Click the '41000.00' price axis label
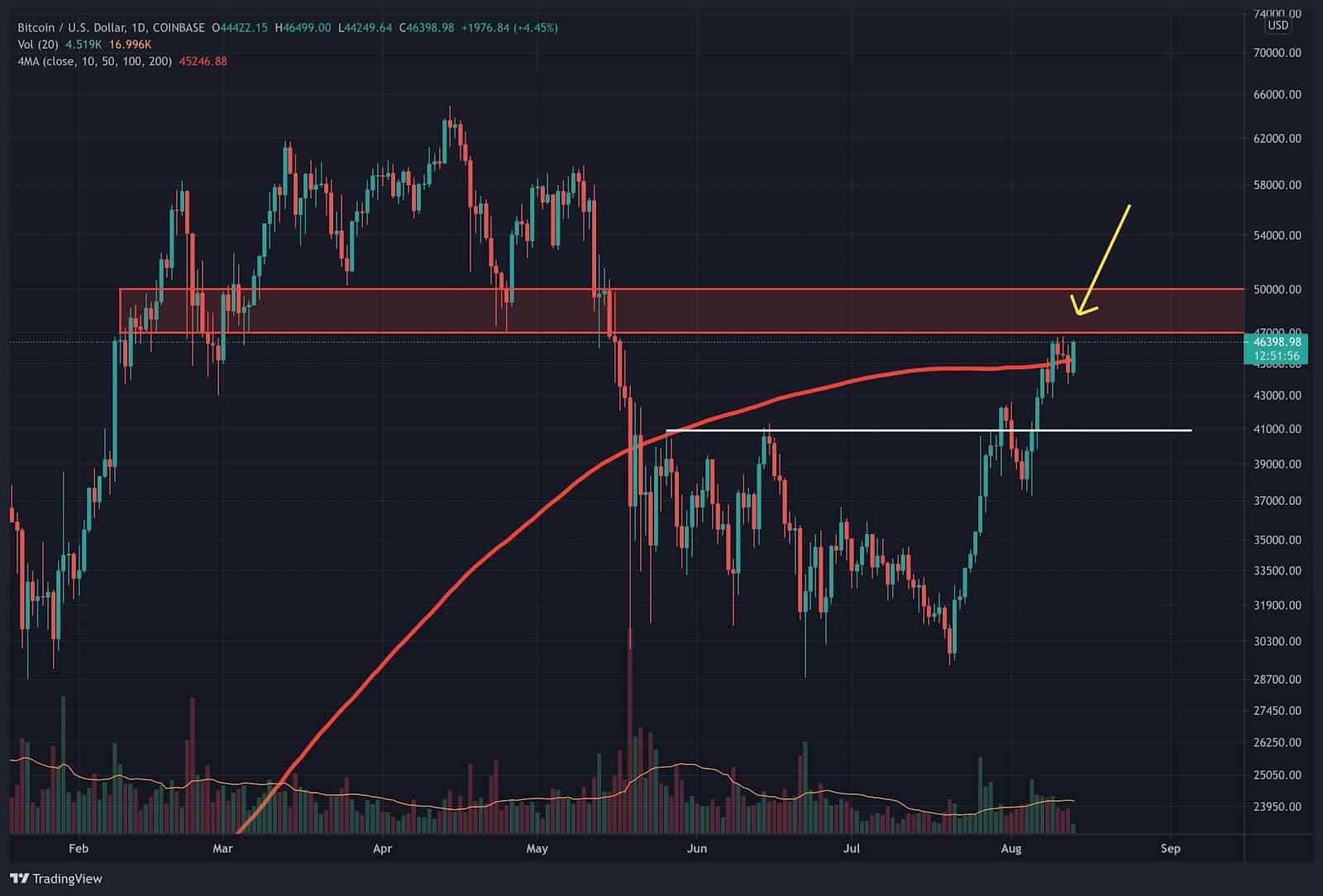Screen dimensions: 1323x896 click(x=1277, y=430)
